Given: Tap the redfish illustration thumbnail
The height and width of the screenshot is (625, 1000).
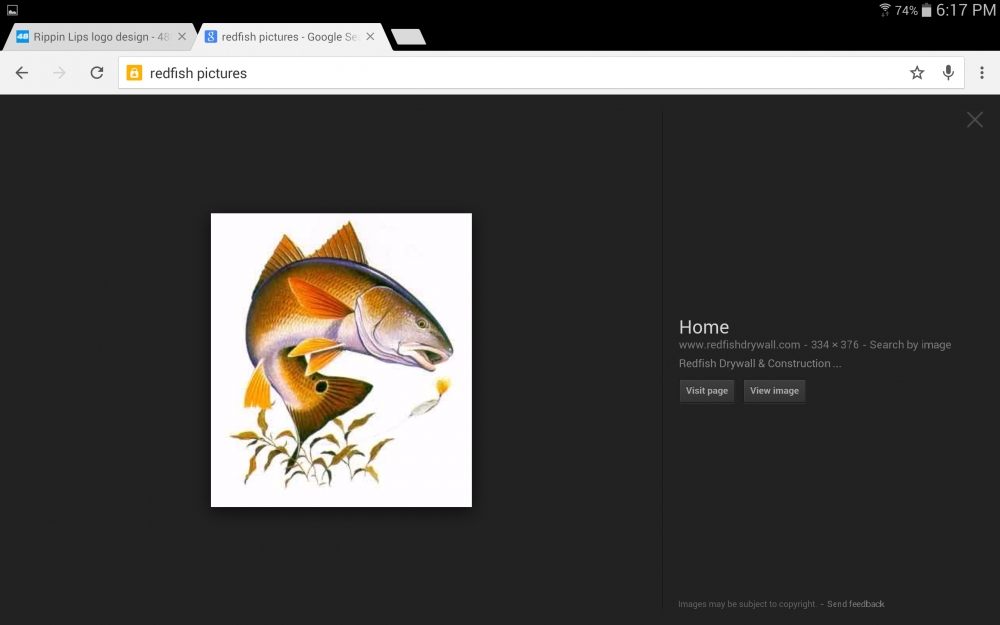Looking at the screenshot, I should click(x=341, y=360).
